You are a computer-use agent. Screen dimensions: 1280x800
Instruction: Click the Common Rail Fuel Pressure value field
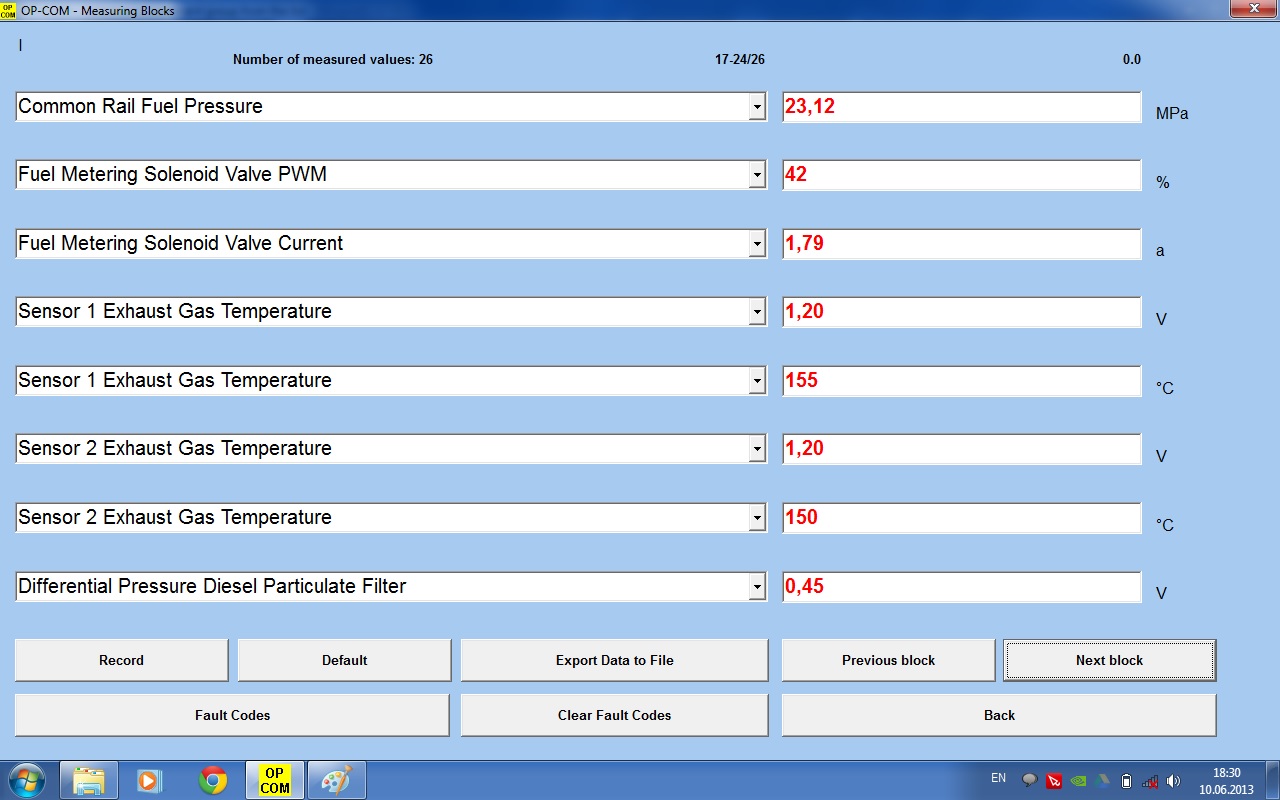[961, 107]
